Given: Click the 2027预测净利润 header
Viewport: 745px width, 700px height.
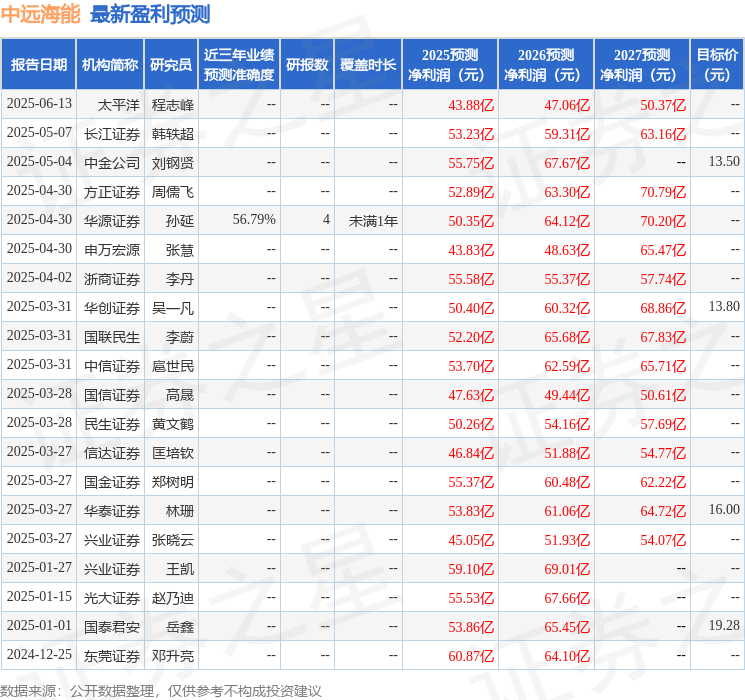Looking at the screenshot, I should [x=642, y=65].
